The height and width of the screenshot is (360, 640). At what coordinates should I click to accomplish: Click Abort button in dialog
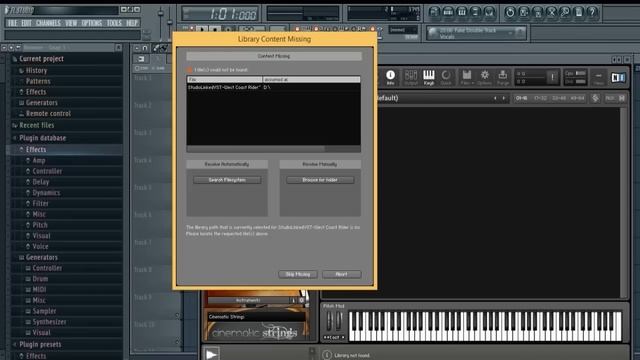(341, 274)
